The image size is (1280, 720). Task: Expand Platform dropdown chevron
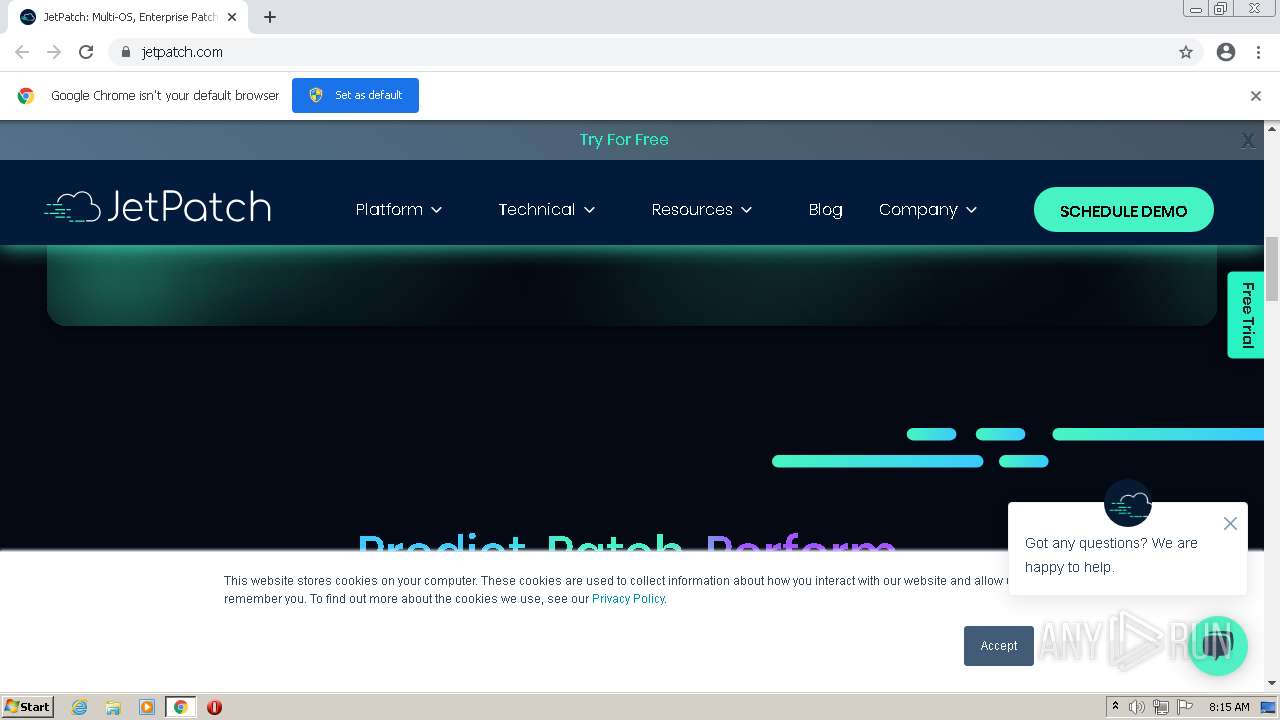(x=437, y=210)
